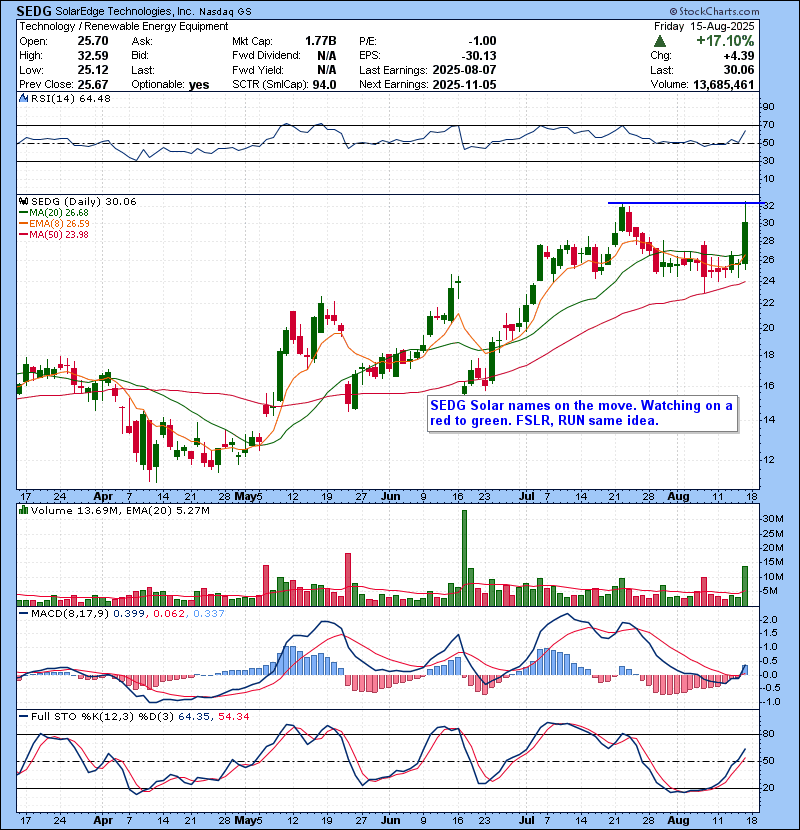Click the High value 32.59

click(93, 56)
